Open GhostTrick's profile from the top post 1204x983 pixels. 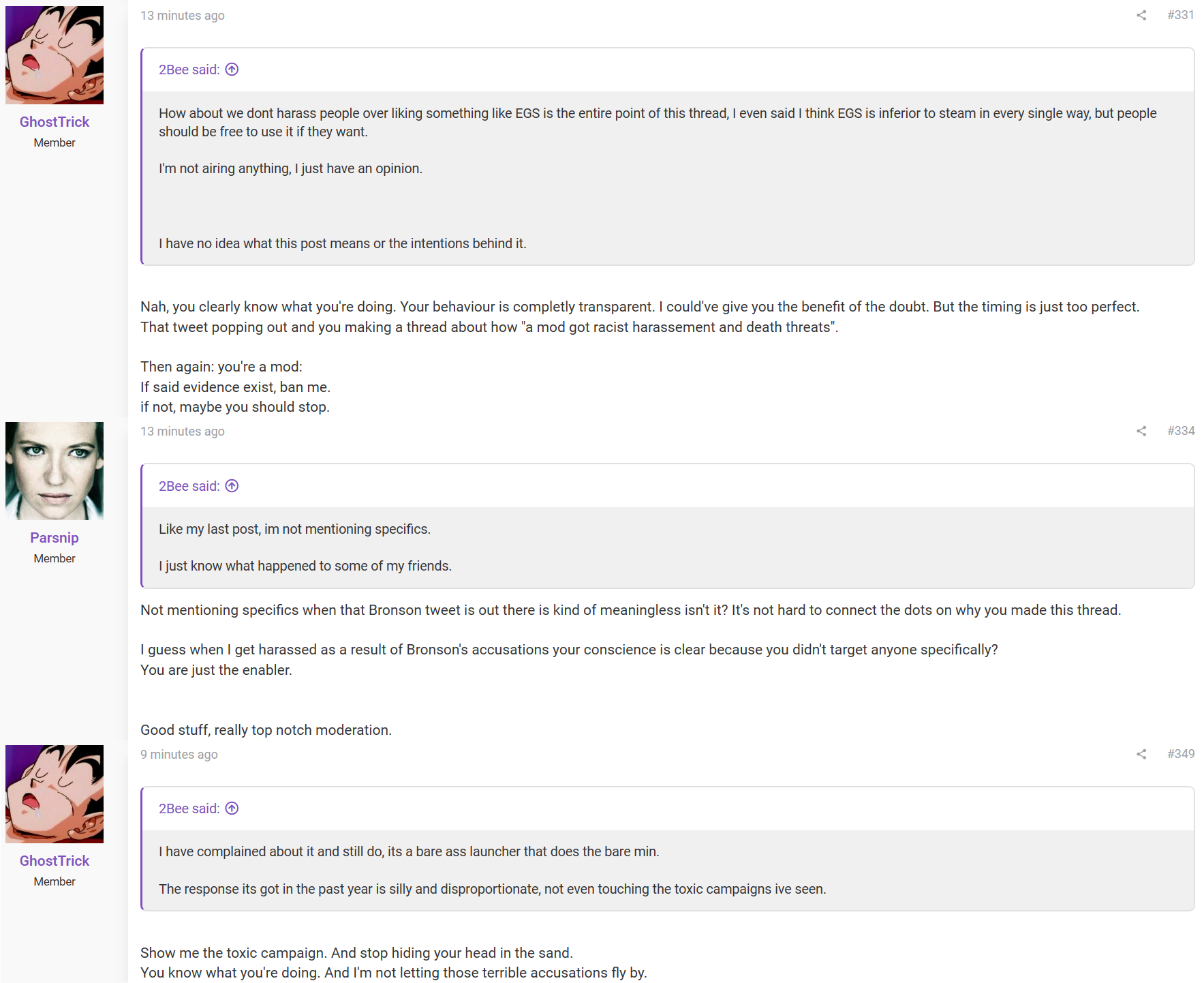(55, 122)
